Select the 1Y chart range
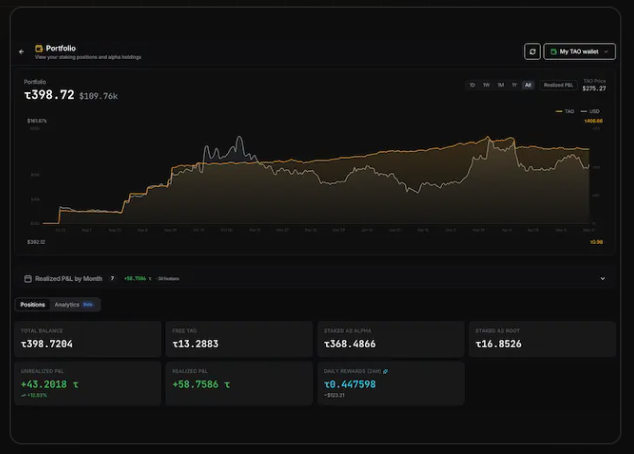Screen dimensions: 634x454 (514, 85)
